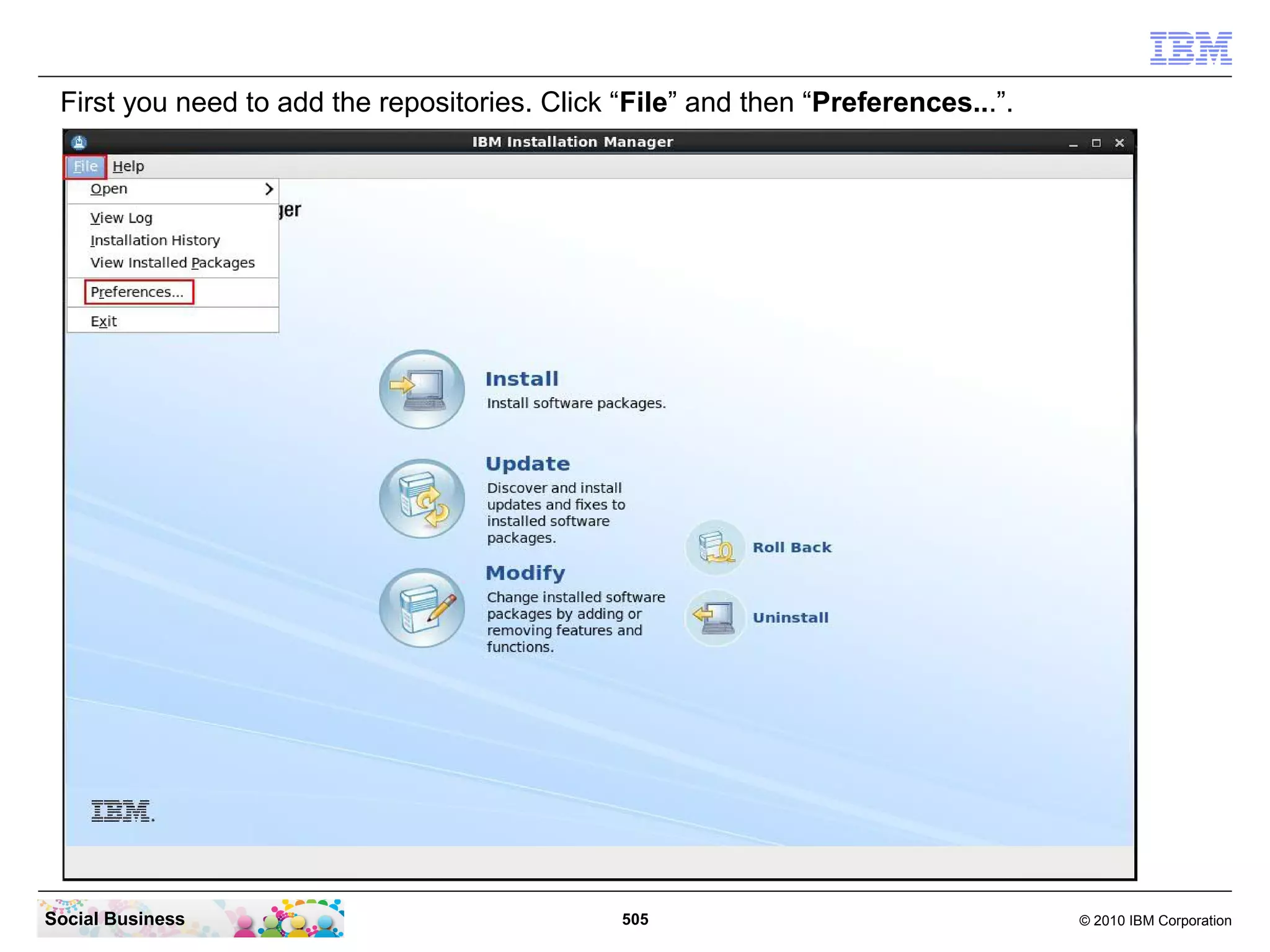Choose View Installed Packages
The height and width of the screenshot is (952, 1270).
click(172, 263)
